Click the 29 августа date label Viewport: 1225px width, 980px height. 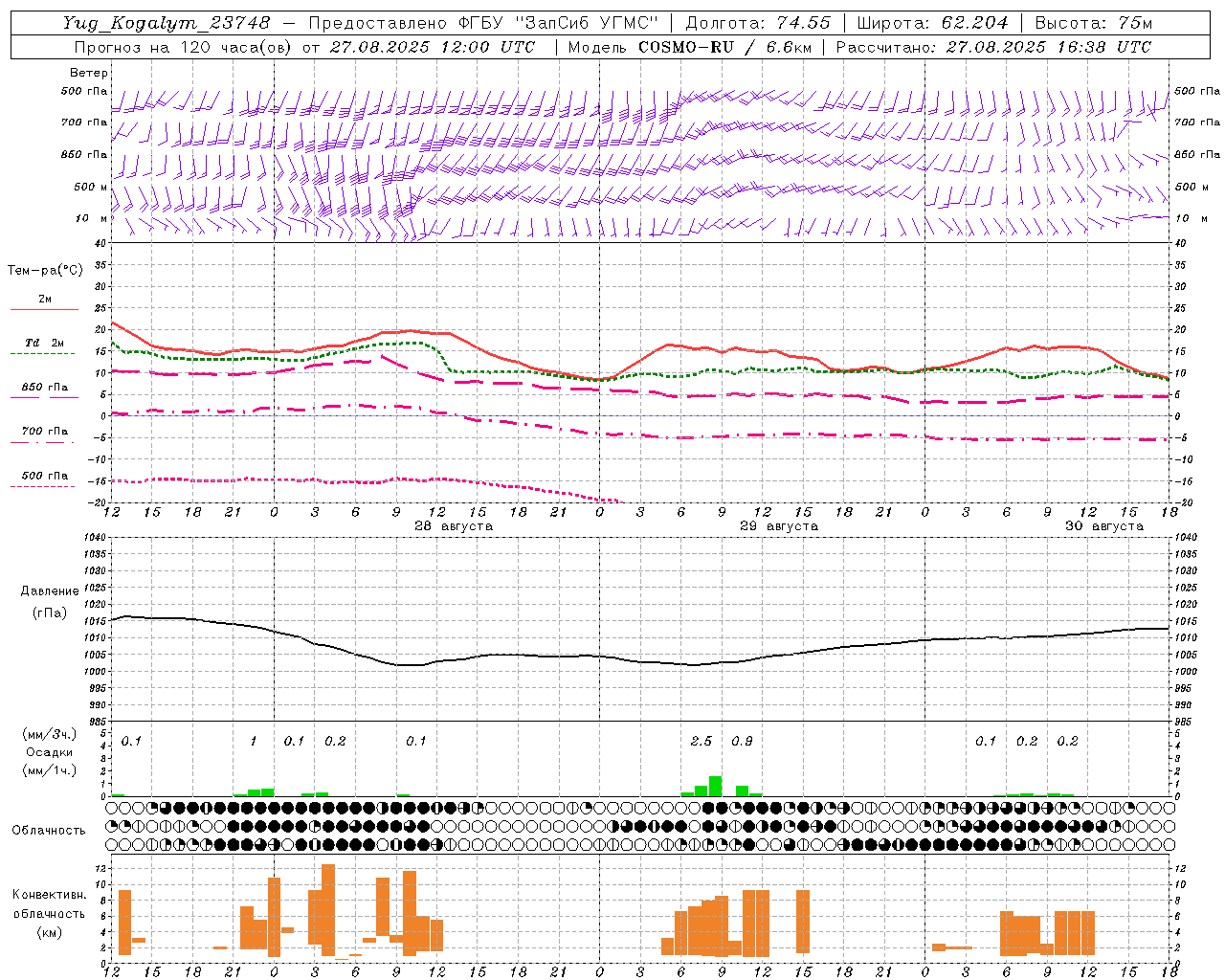(x=779, y=526)
